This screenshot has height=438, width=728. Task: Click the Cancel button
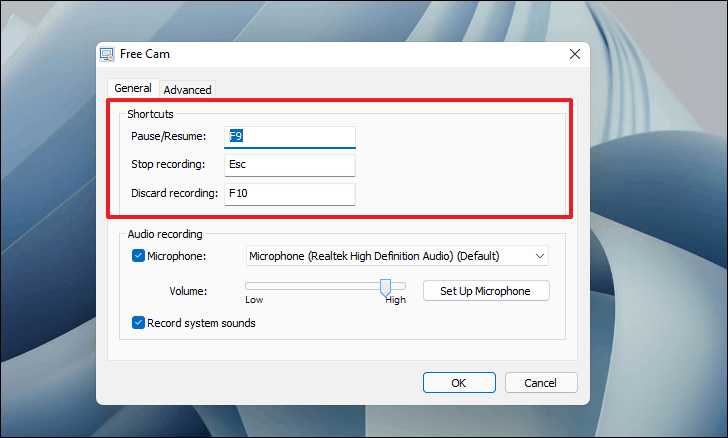pos(541,383)
